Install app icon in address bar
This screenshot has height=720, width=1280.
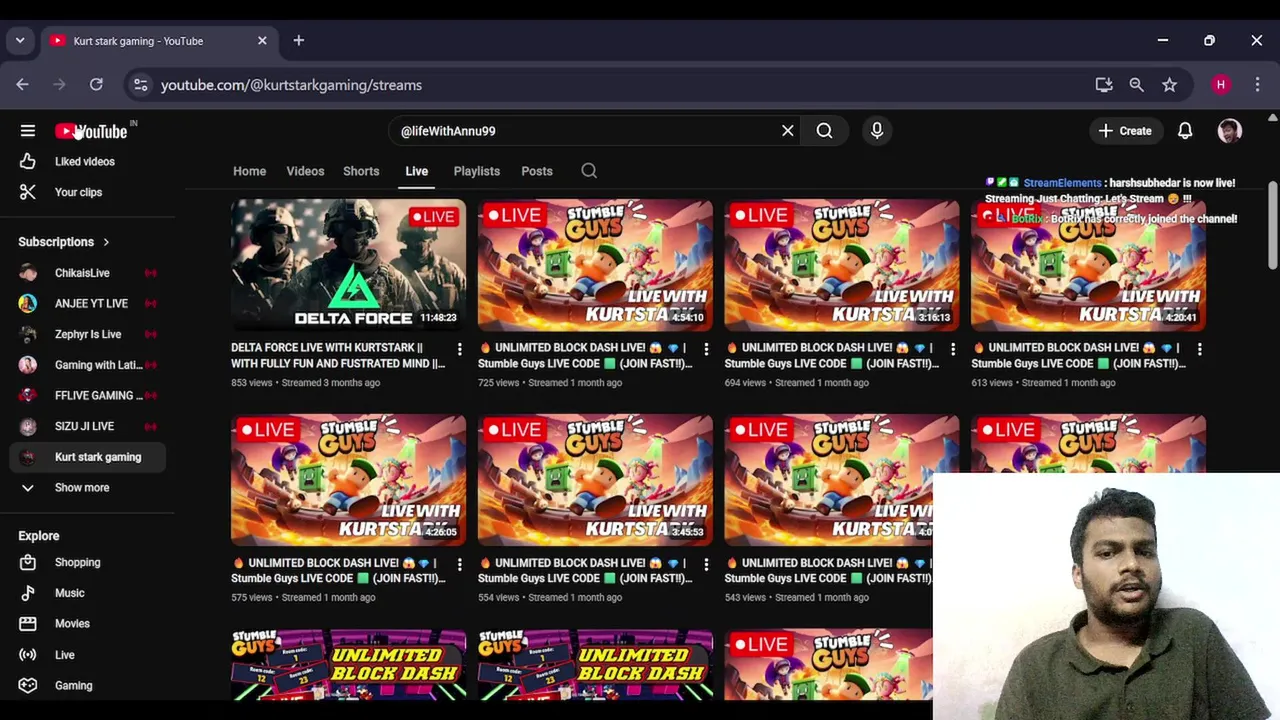[1104, 85]
